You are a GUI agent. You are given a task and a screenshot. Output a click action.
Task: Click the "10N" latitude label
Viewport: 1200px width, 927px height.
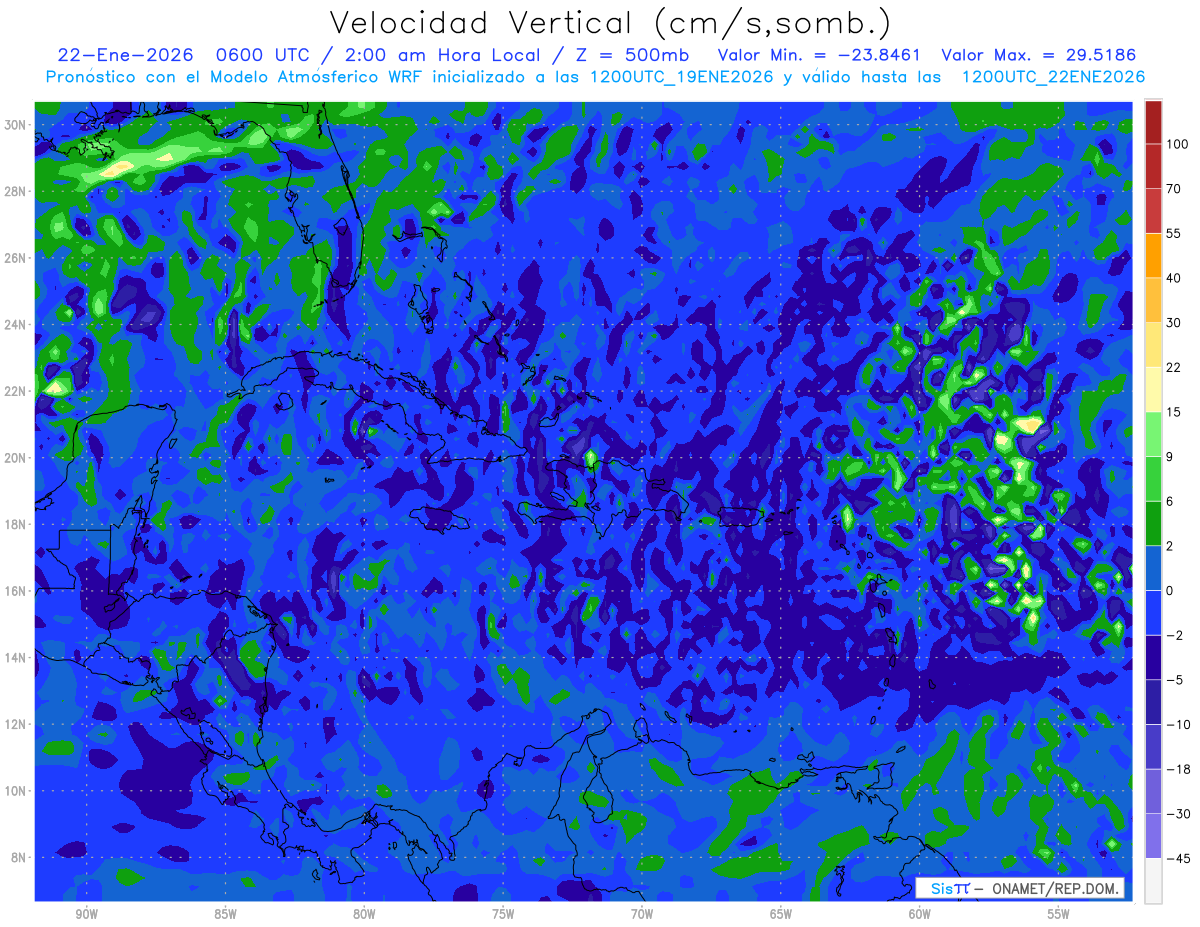point(16,791)
